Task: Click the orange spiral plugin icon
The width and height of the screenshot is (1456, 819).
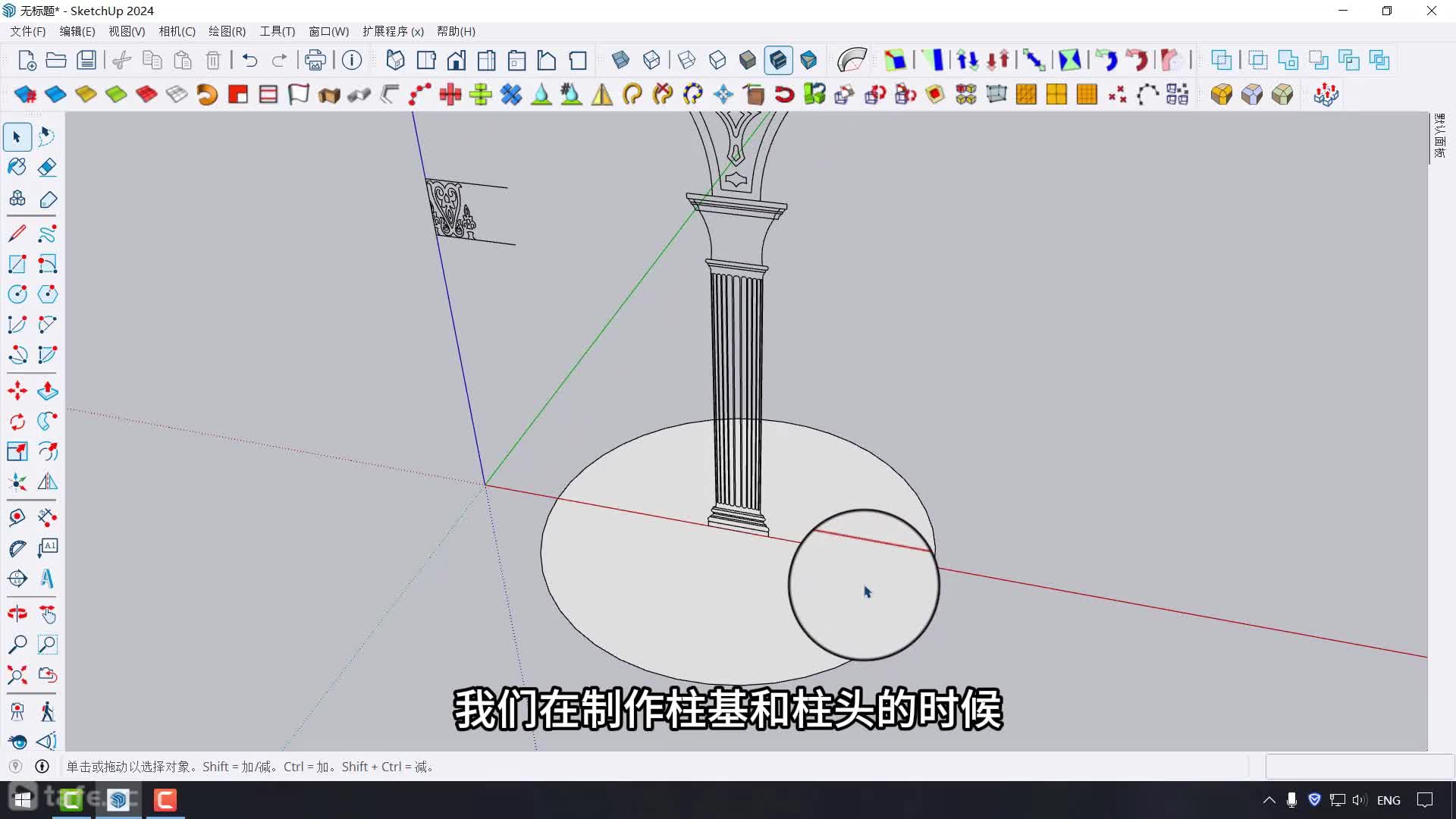Action: click(206, 95)
